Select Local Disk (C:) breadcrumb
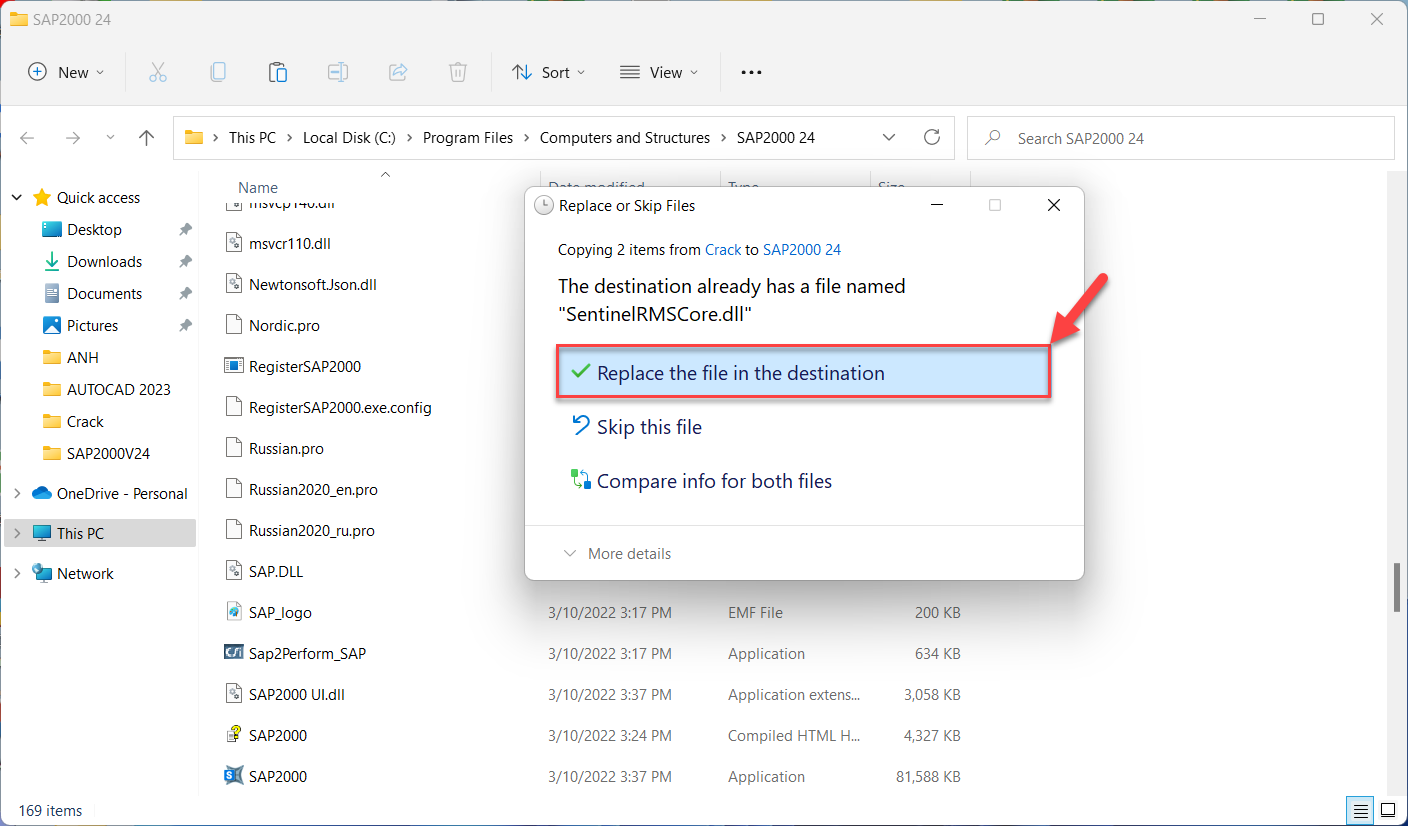This screenshot has height=826, width=1408. coord(349,138)
